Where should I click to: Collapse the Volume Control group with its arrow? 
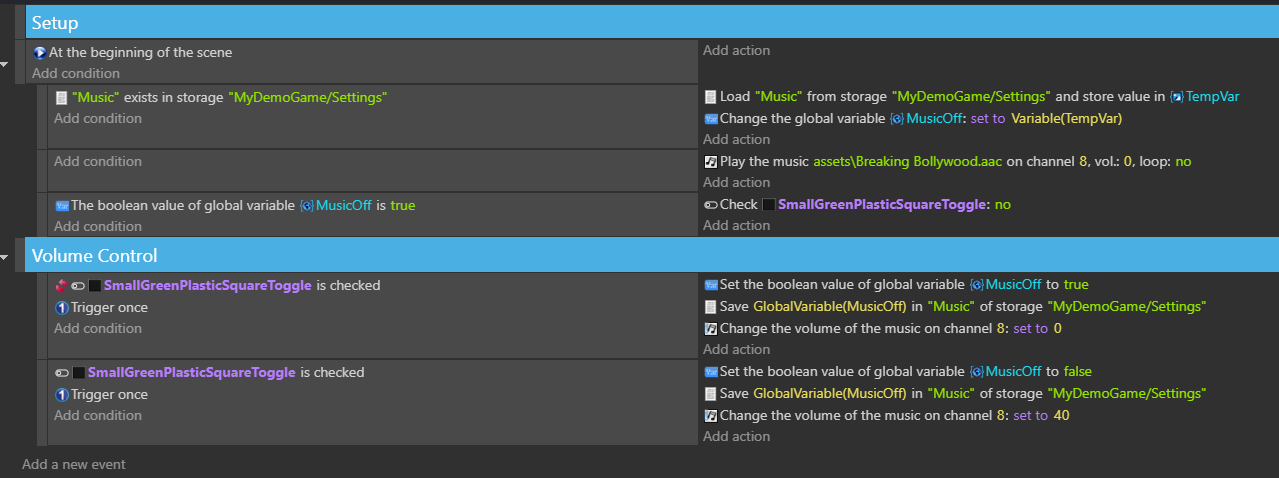[x=5, y=259]
